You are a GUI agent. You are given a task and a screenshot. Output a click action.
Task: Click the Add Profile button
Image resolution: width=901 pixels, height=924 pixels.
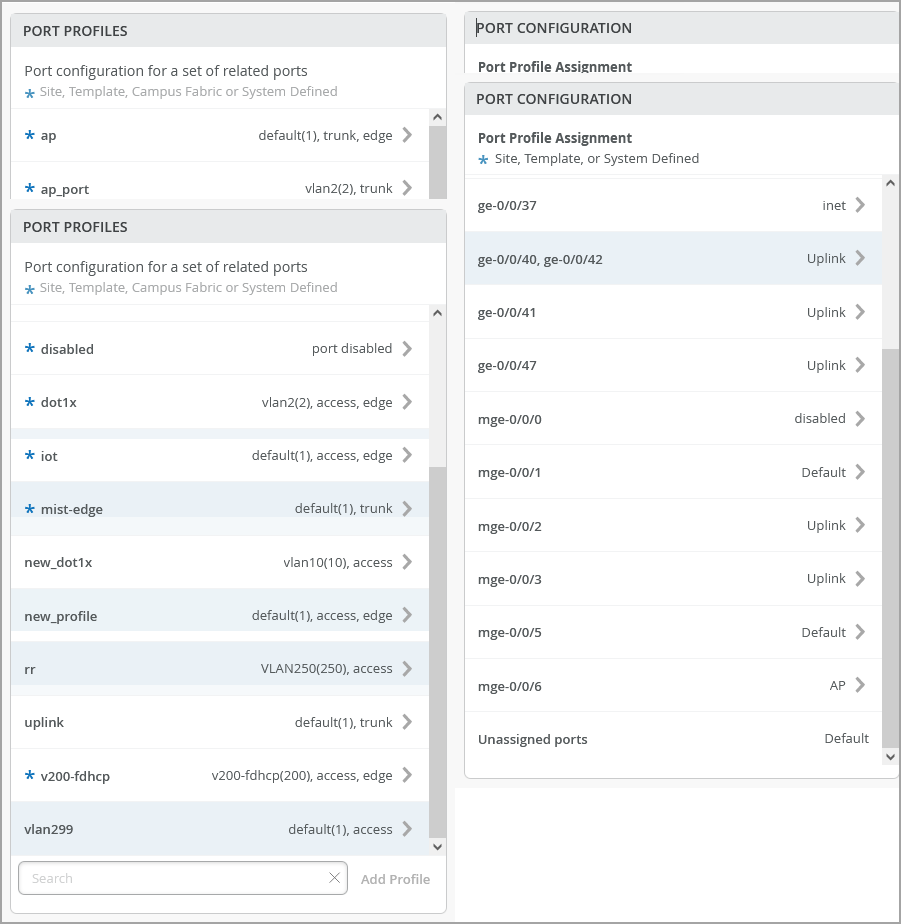(x=395, y=879)
